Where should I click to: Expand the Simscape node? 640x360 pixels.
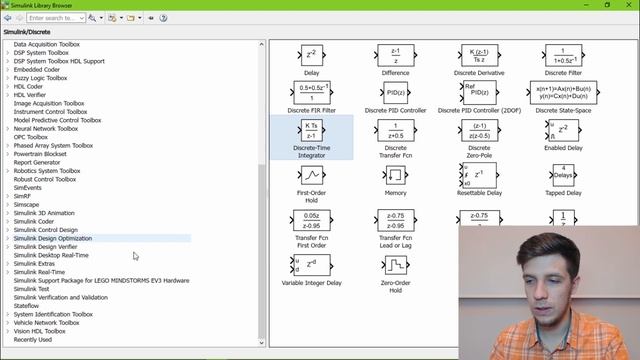point(7,204)
